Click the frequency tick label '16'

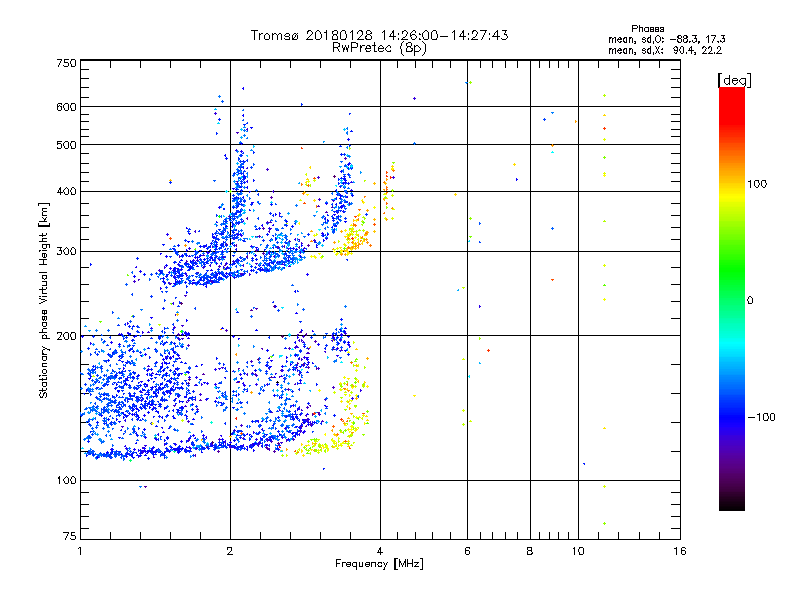click(x=680, y=551)
